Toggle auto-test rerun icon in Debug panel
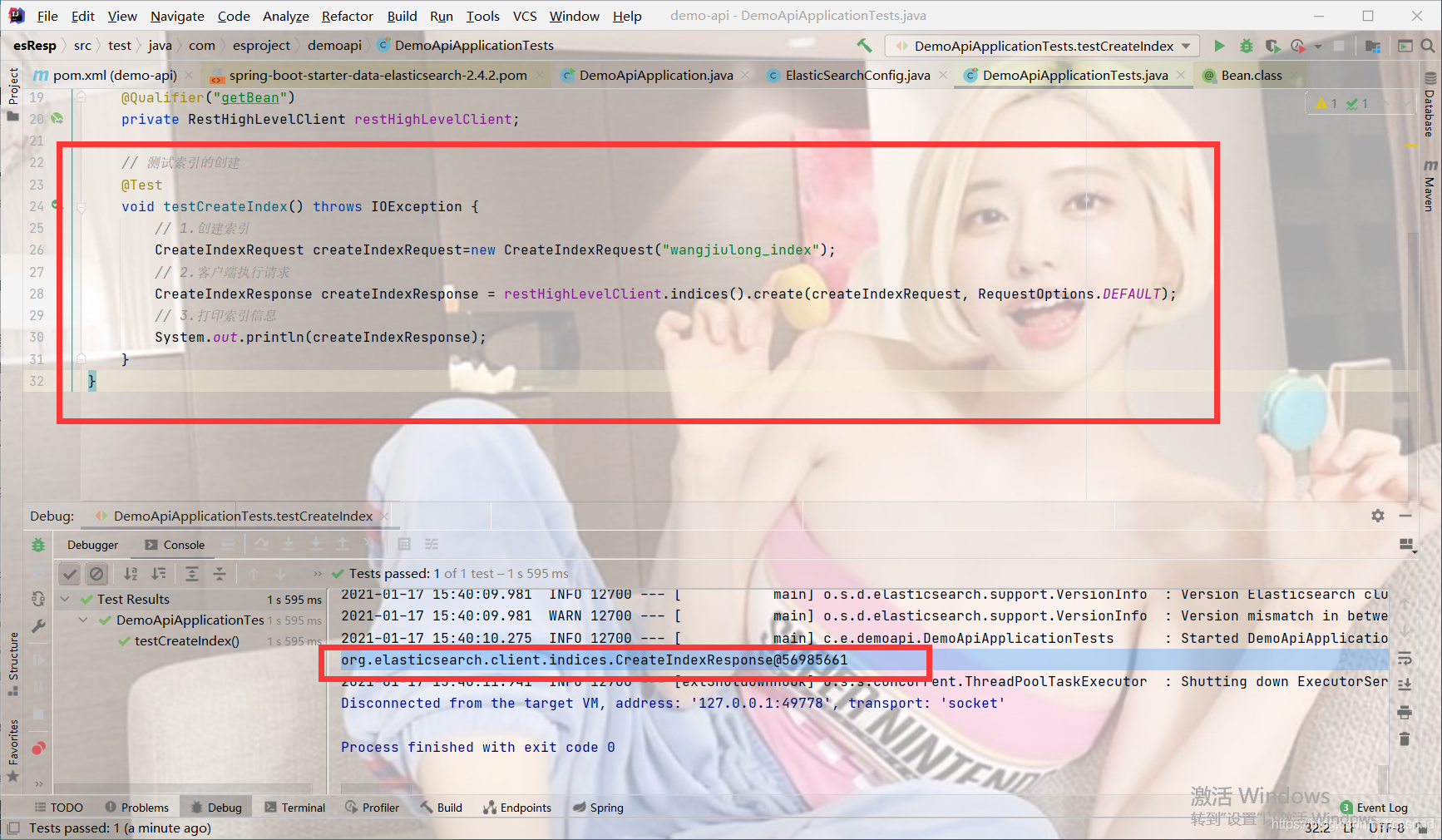The height and width of the screenshot is (840, 1442). pos(38,599)
